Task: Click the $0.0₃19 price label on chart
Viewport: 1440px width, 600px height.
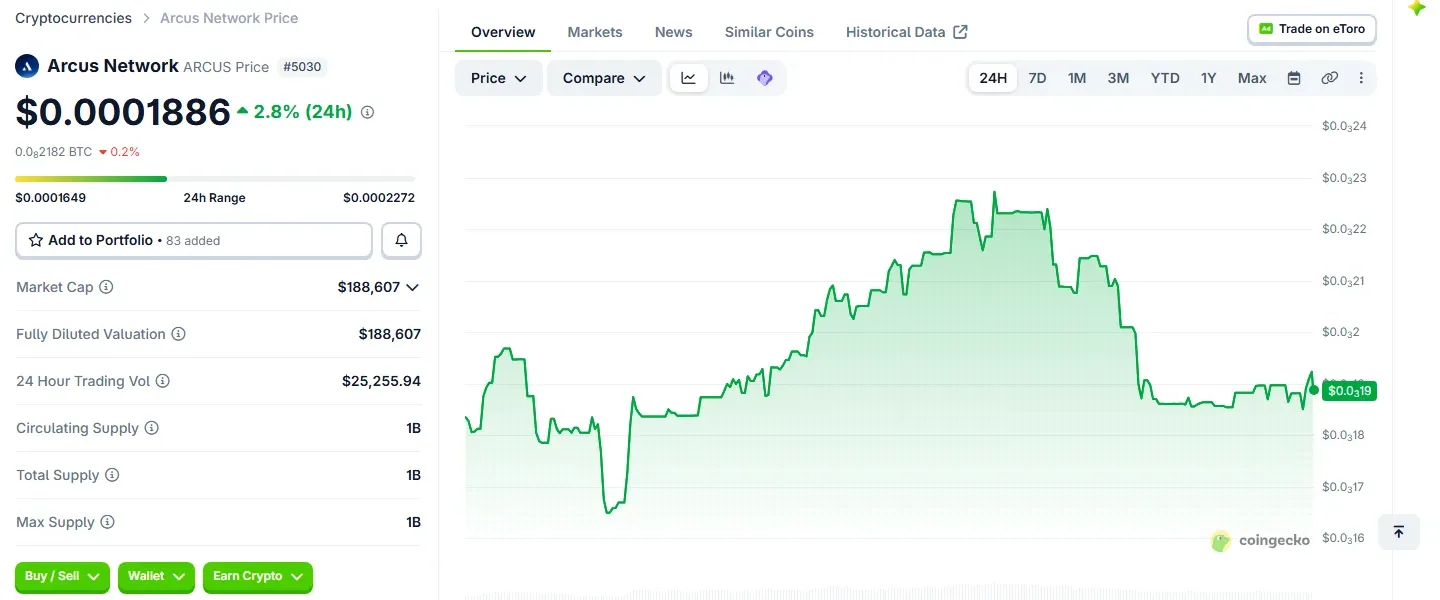Action: coord(1349,391)
